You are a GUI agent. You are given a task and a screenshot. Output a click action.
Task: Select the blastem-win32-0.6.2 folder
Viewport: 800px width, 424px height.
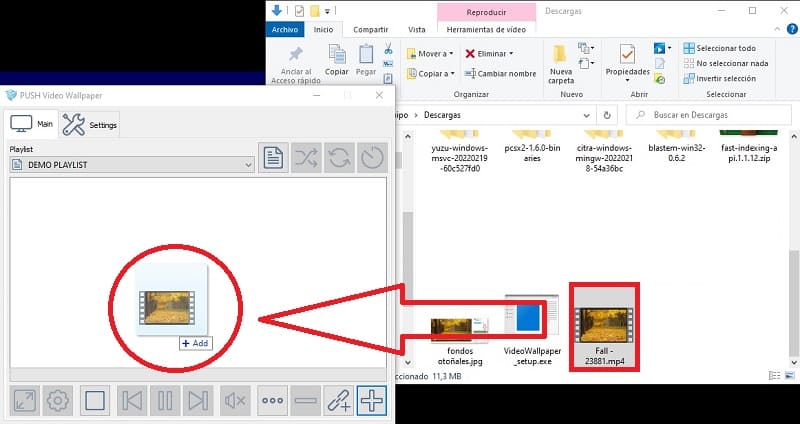click(676, 144)
